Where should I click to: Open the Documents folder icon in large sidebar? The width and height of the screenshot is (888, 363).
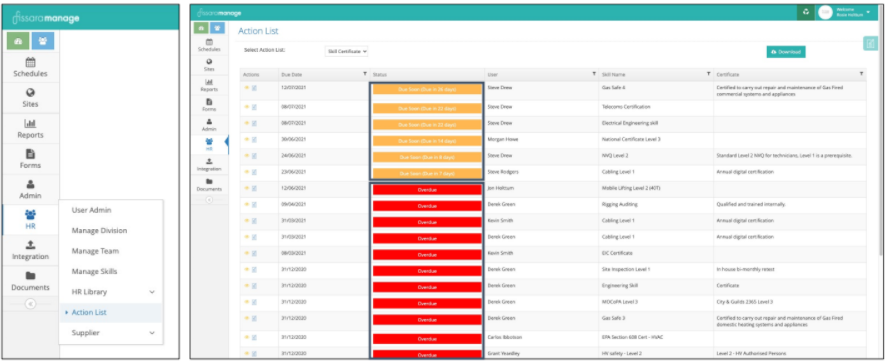point(31,276)
